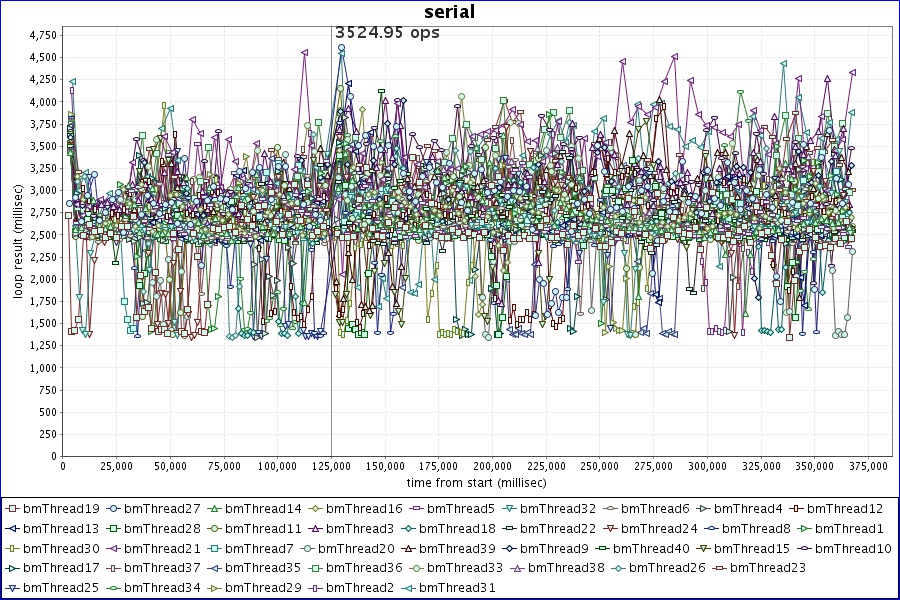Click the bmThread31 legend marker icon
The width and height of the screenshot is (900, 600).
point(409,587)
